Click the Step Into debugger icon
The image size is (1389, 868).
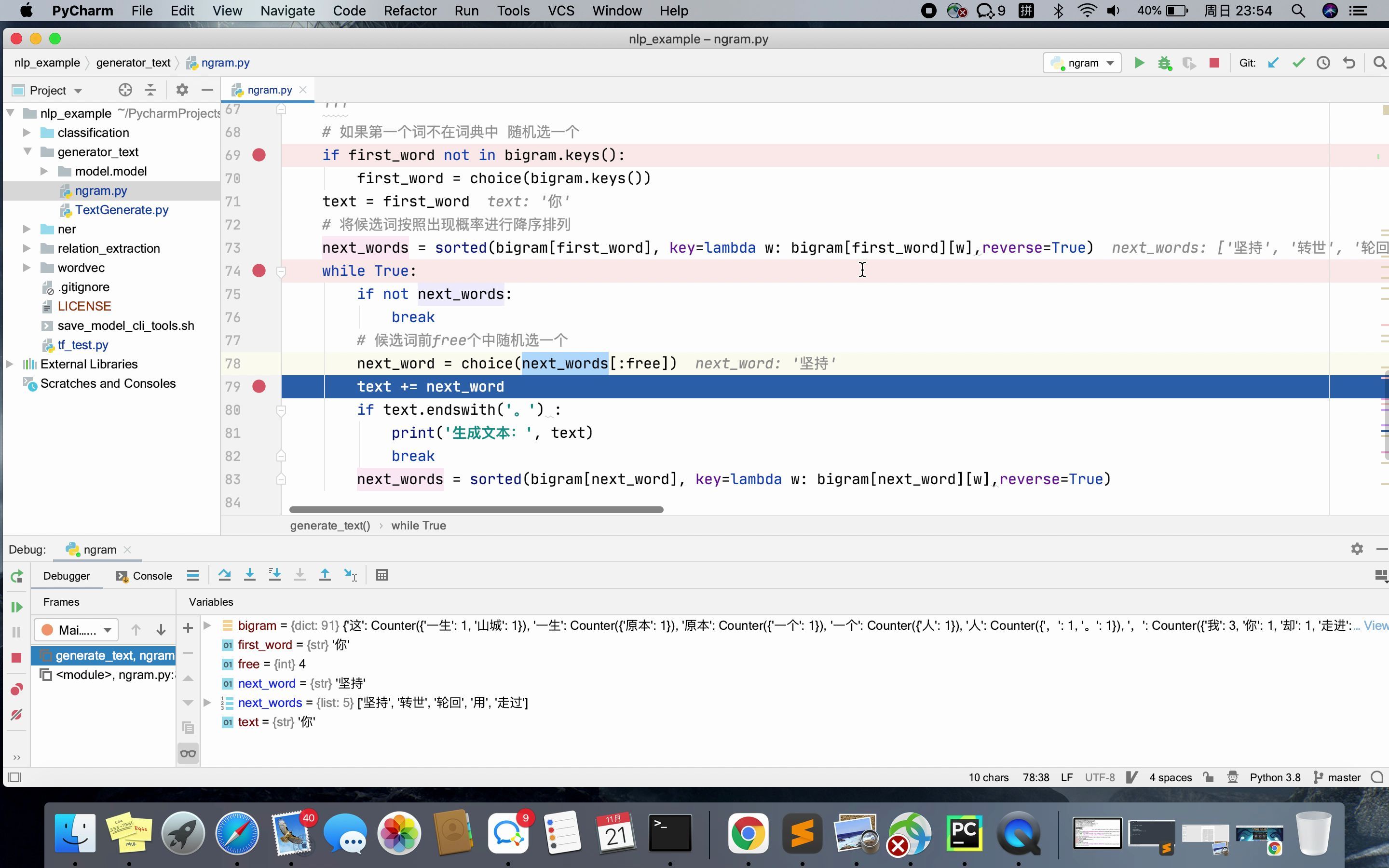pos(250,575)
